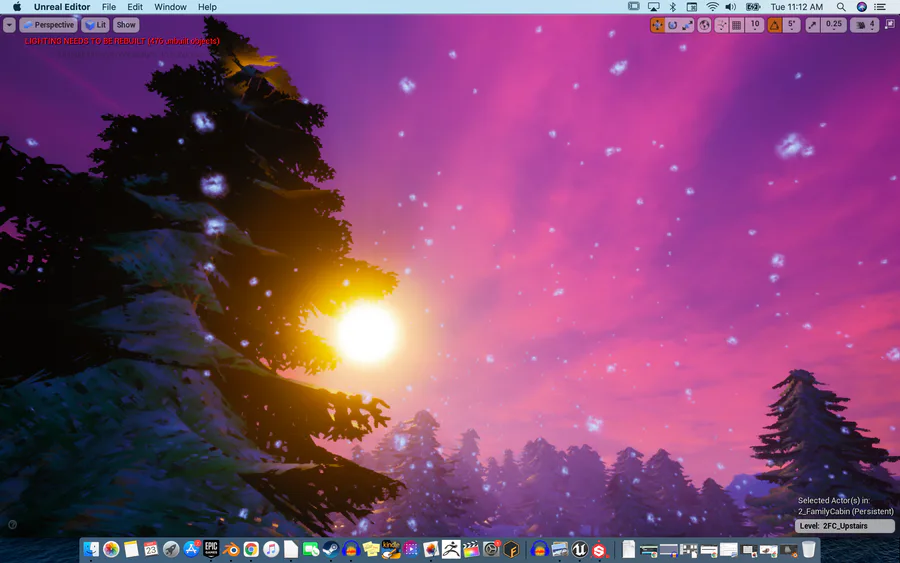
Task: Toggle scale snapping arrow button
Action: pyautogui.click(x=812, y=25)
